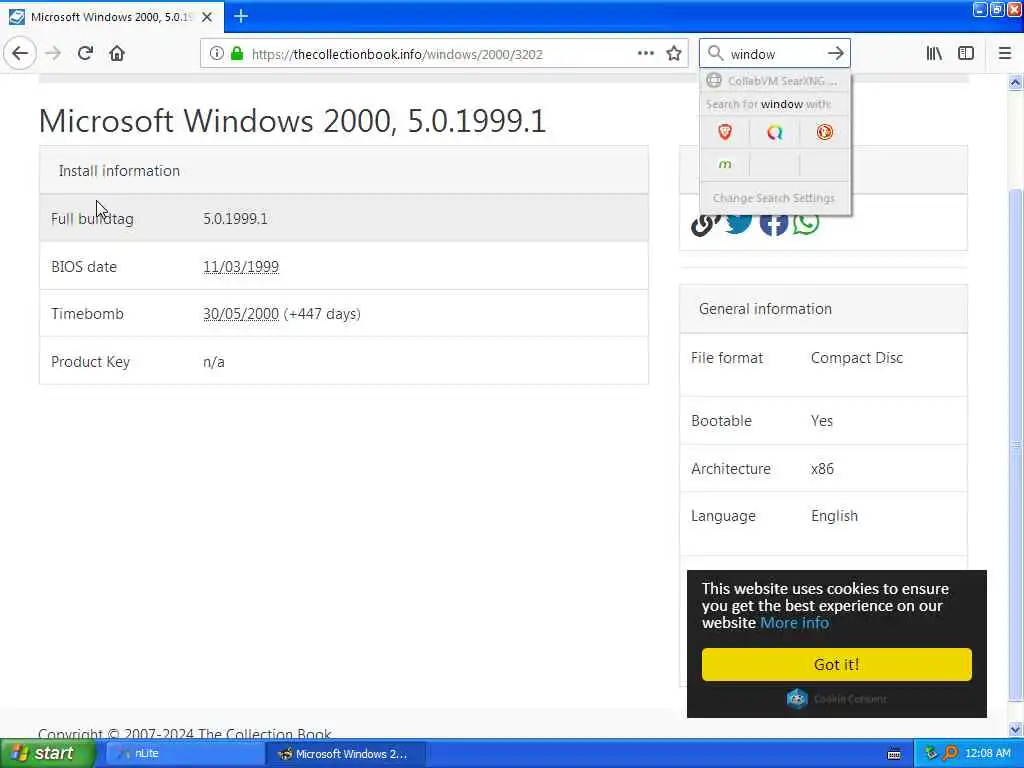Image resolution: width=1024 pixels, height=768 pixels.
Task: Click the safely remove hardware tray icon
Action: [x=931, y=754]
